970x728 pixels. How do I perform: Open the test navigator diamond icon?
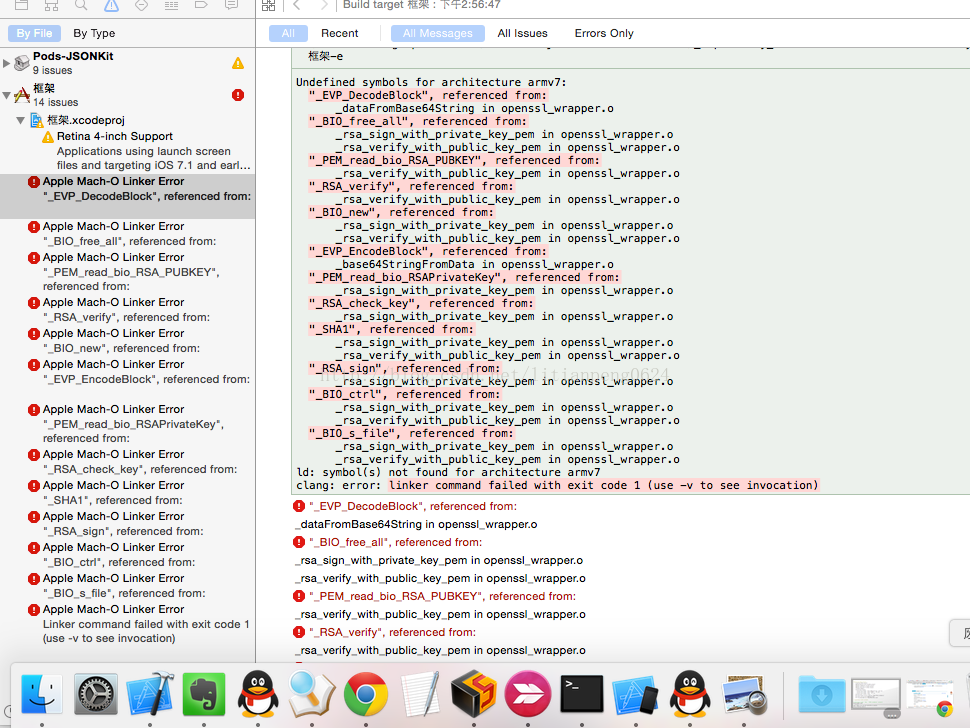(x=141, y=6)
